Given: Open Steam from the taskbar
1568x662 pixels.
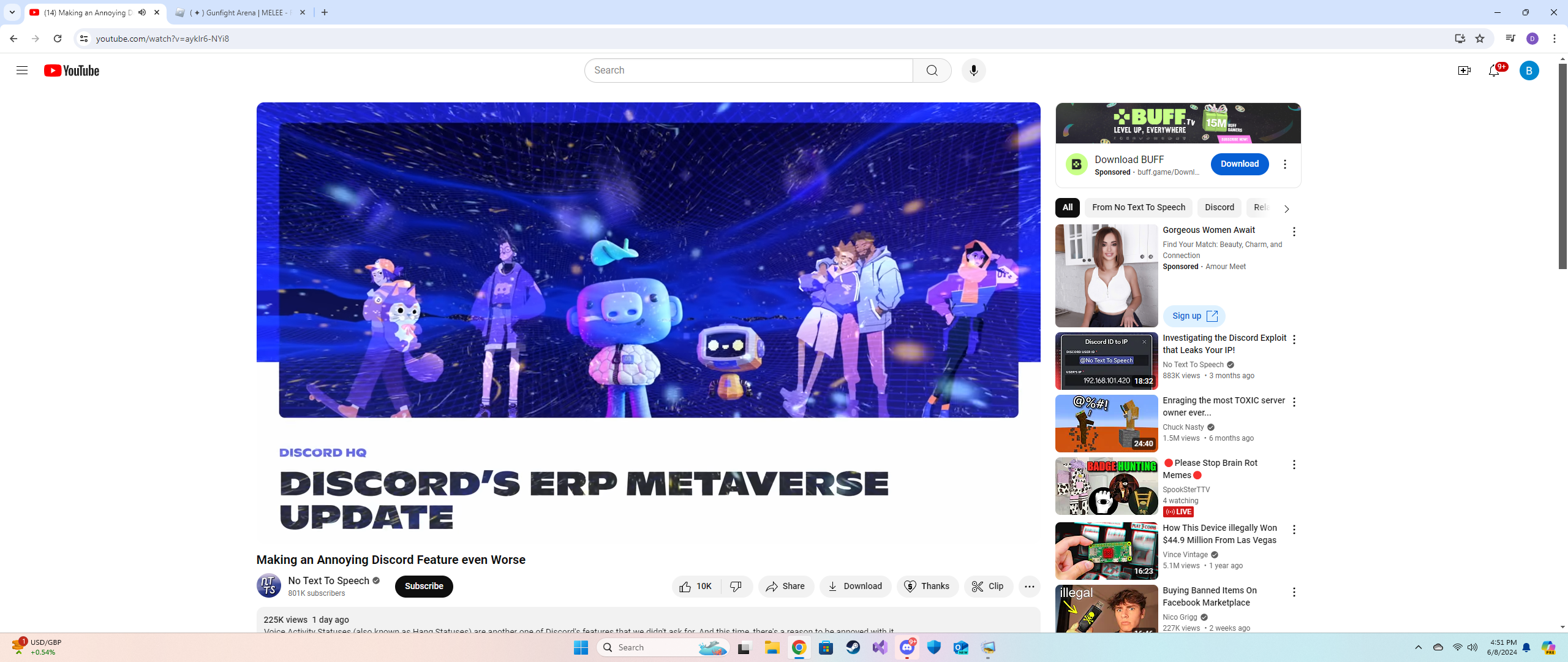Looking at the screenshot, I should coord(853,647).
